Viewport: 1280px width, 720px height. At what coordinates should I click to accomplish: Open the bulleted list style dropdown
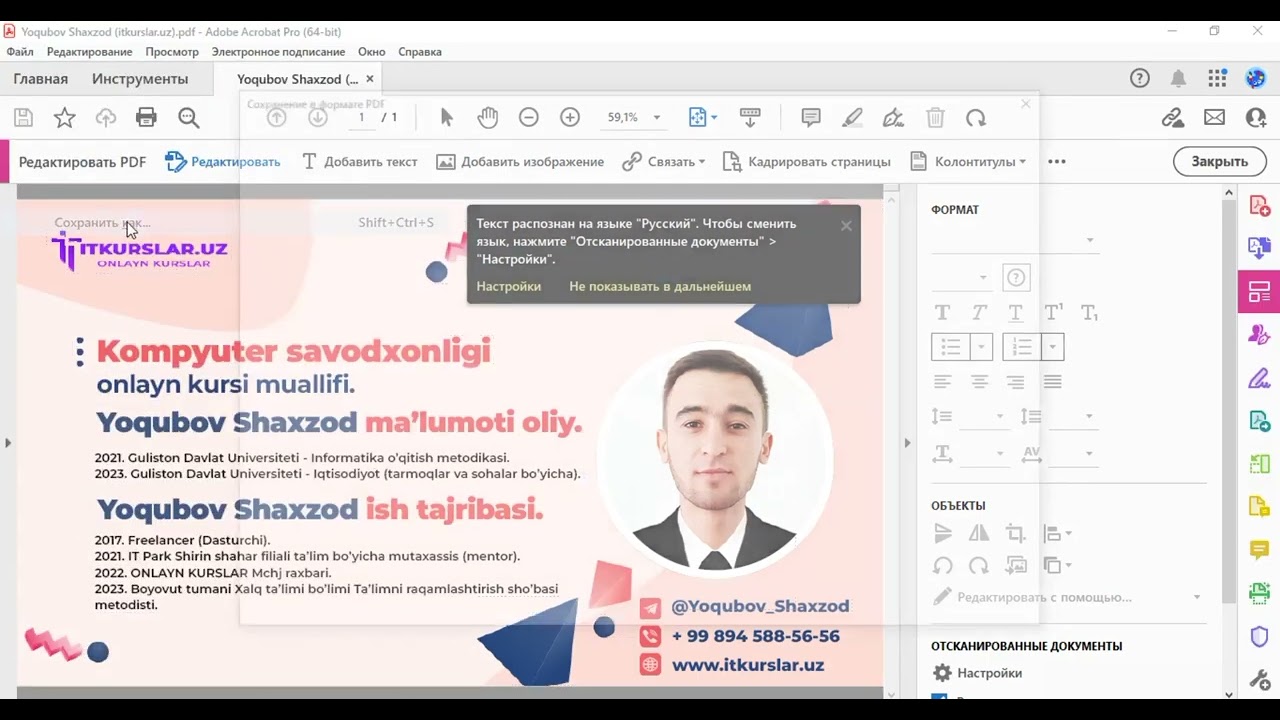[x=981, y=347]
